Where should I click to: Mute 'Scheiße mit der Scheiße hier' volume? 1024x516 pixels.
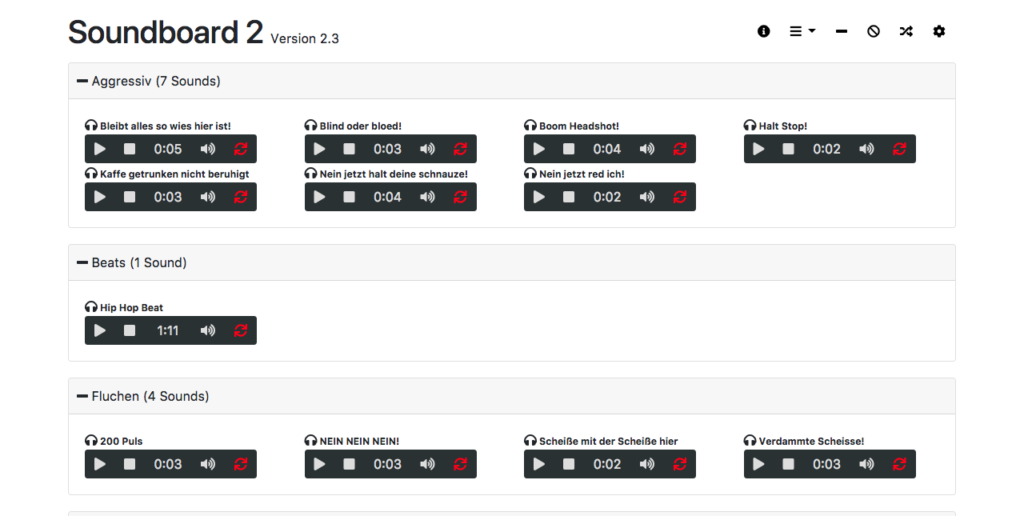[x=647, y=464]
